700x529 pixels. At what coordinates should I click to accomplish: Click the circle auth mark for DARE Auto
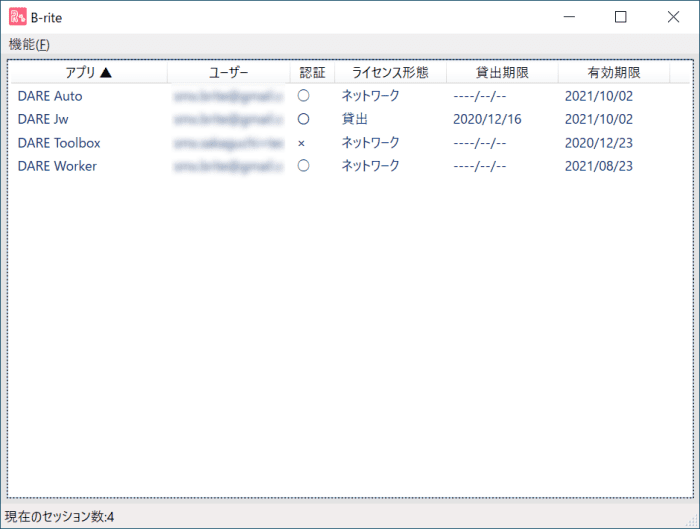pos(304,96)
